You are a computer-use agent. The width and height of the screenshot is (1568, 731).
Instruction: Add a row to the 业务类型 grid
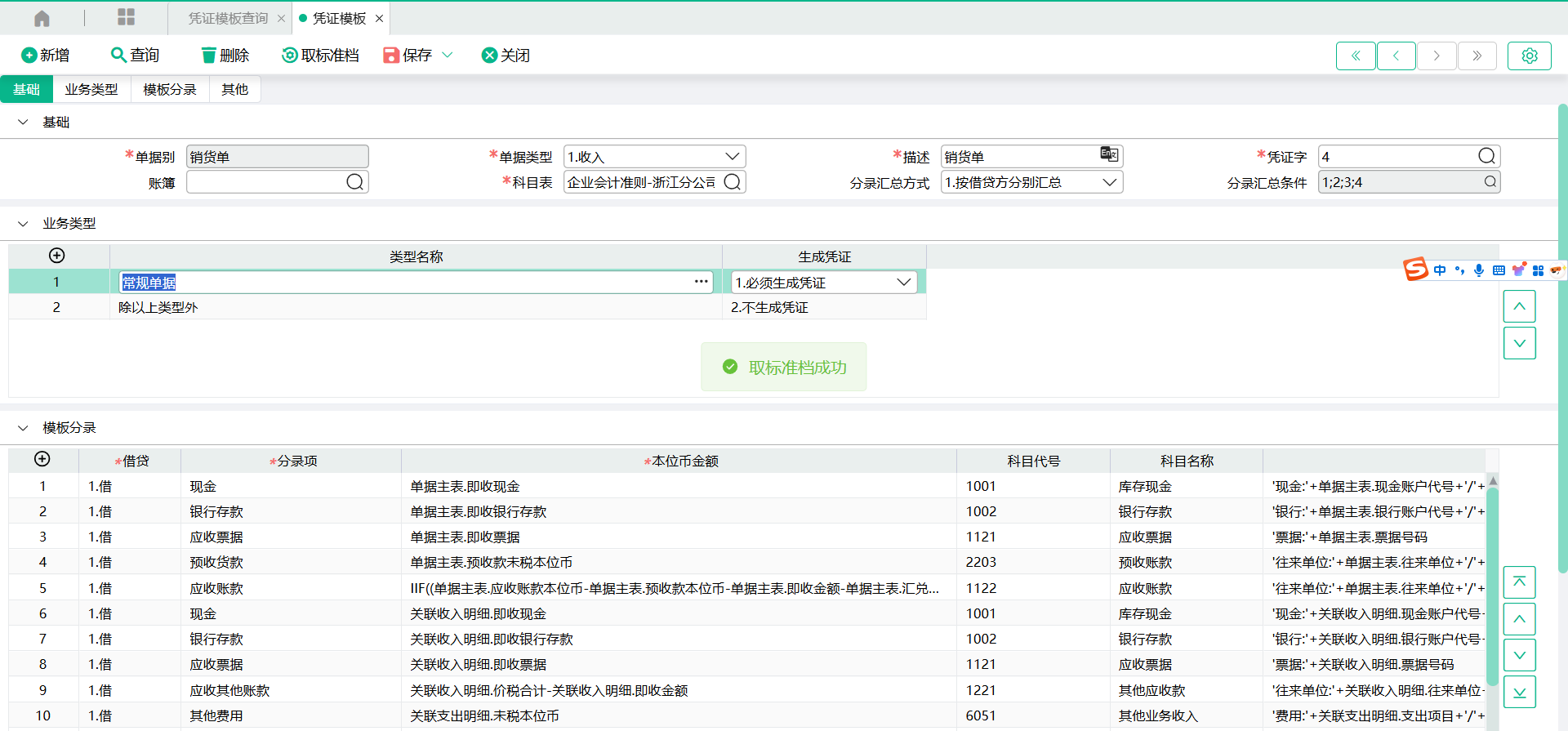(57, 256)
